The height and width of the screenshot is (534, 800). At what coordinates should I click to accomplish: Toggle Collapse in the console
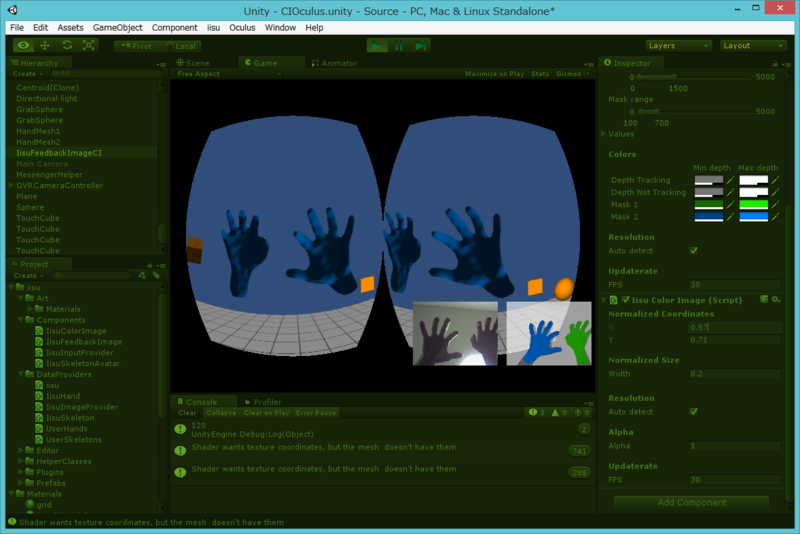click(x=221, y=413)
